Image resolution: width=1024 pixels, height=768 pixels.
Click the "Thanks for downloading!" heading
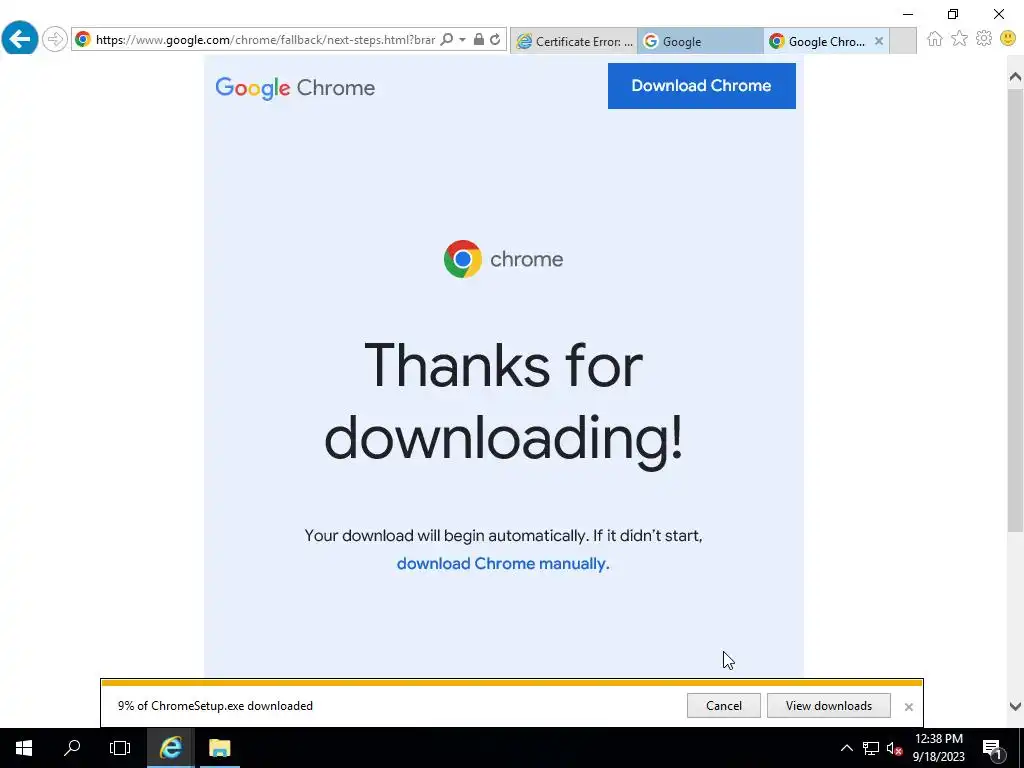(x=503, y=402)
